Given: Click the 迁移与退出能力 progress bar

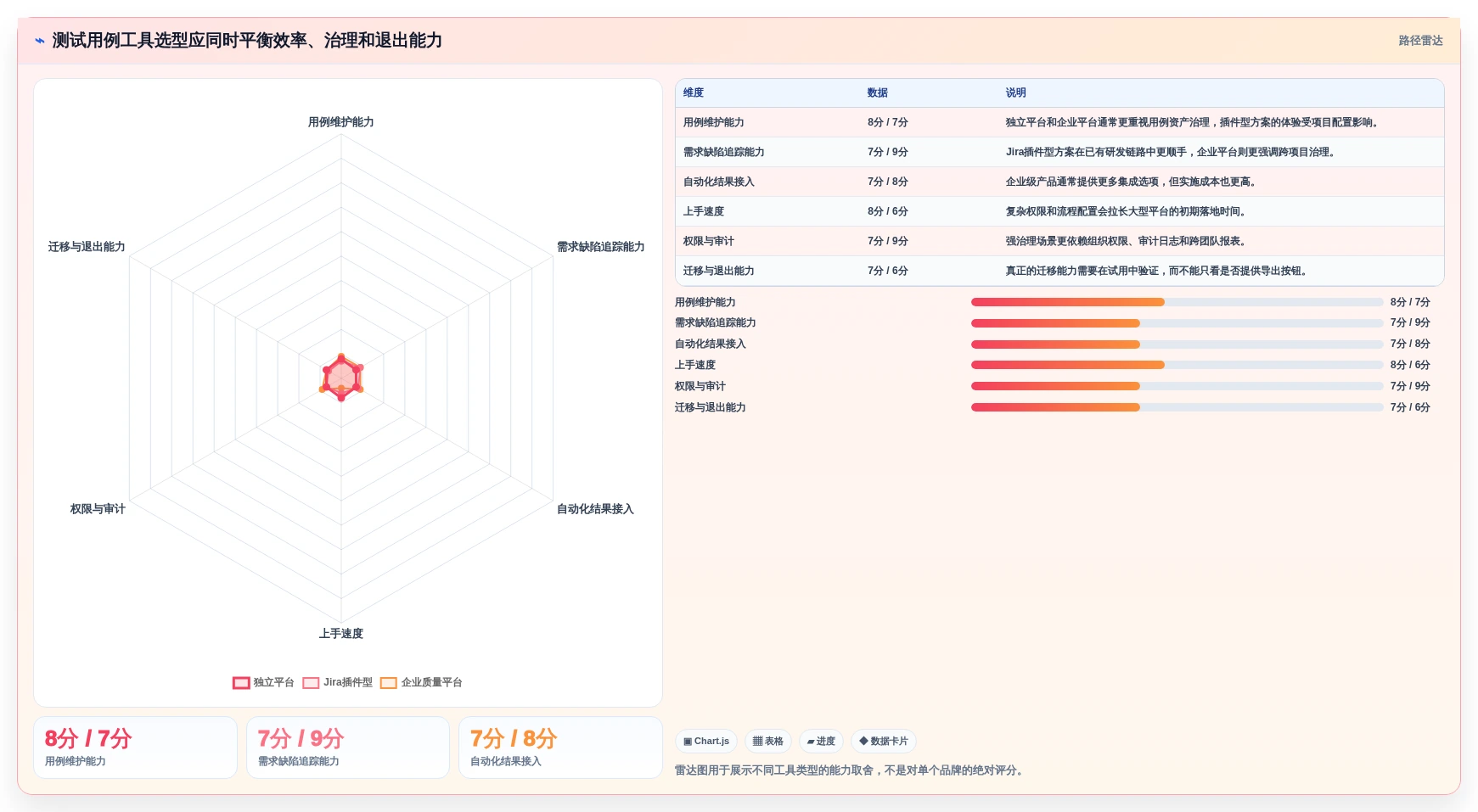Looking at the screenshot, I should pyautogui.click(x=1177, y=407).
